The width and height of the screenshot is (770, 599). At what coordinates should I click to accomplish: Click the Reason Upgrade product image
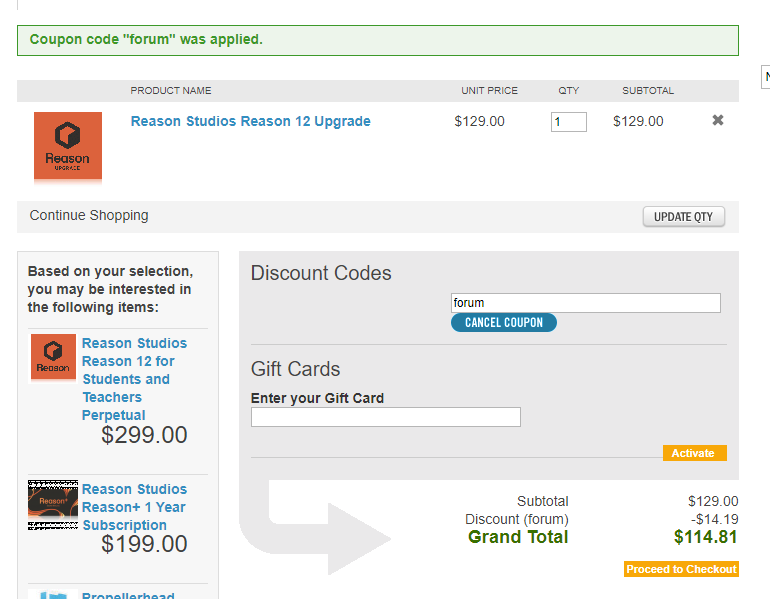tap(68, 146)
